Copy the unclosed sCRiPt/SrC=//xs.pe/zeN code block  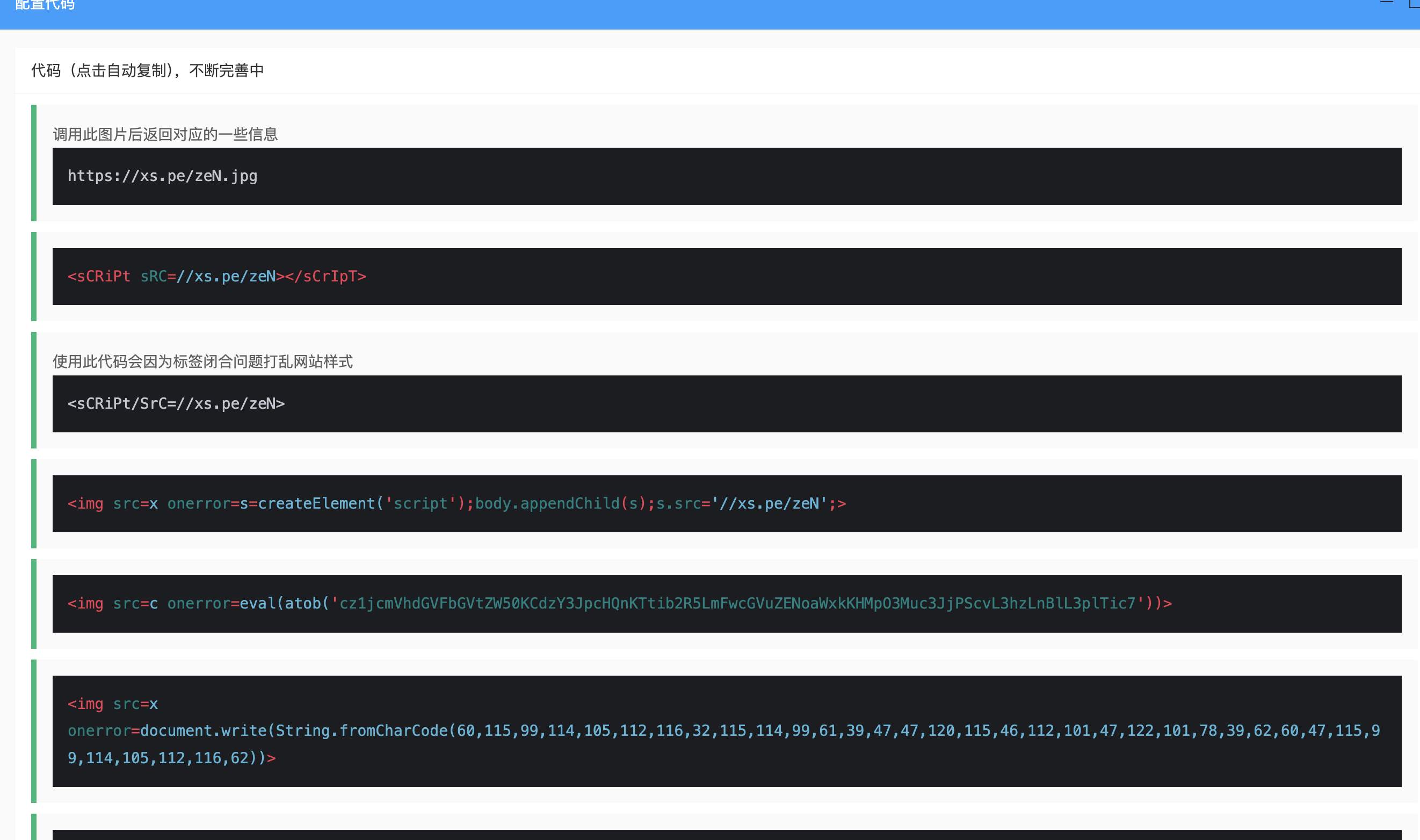[x=727, y=403]
